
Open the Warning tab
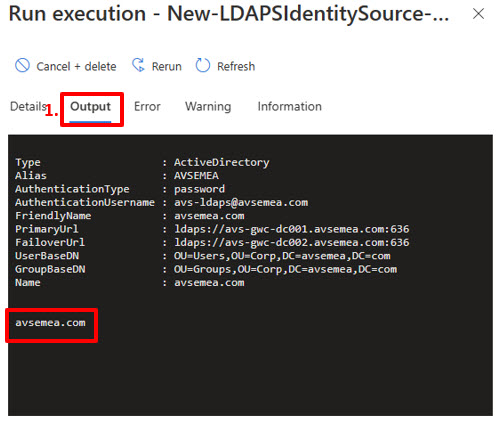tap(208, 106)
